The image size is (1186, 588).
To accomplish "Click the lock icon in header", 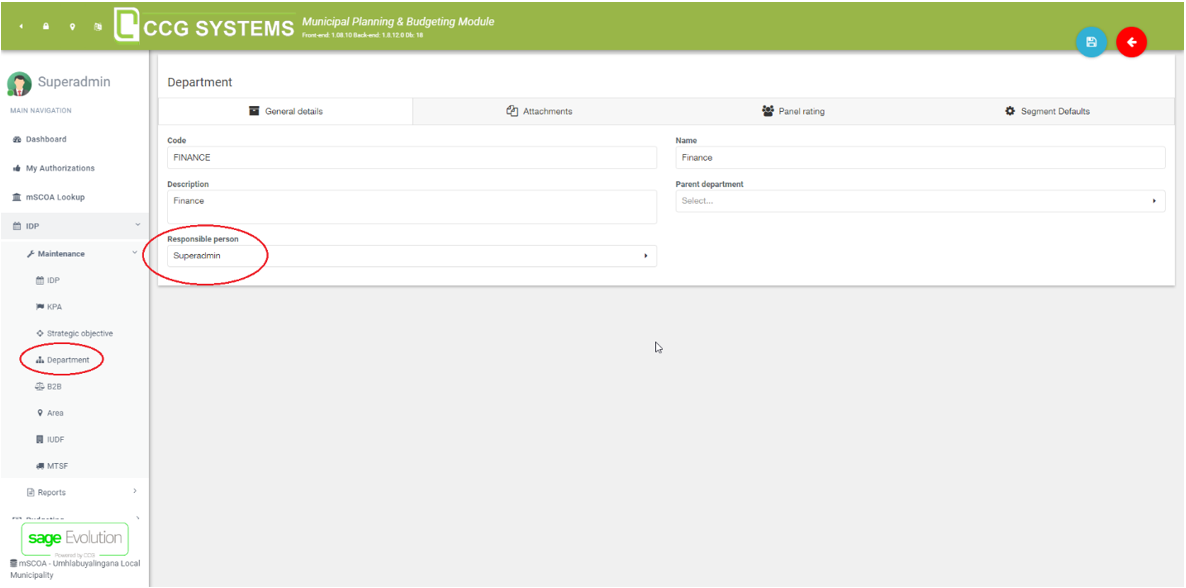I will click(46, 27).
